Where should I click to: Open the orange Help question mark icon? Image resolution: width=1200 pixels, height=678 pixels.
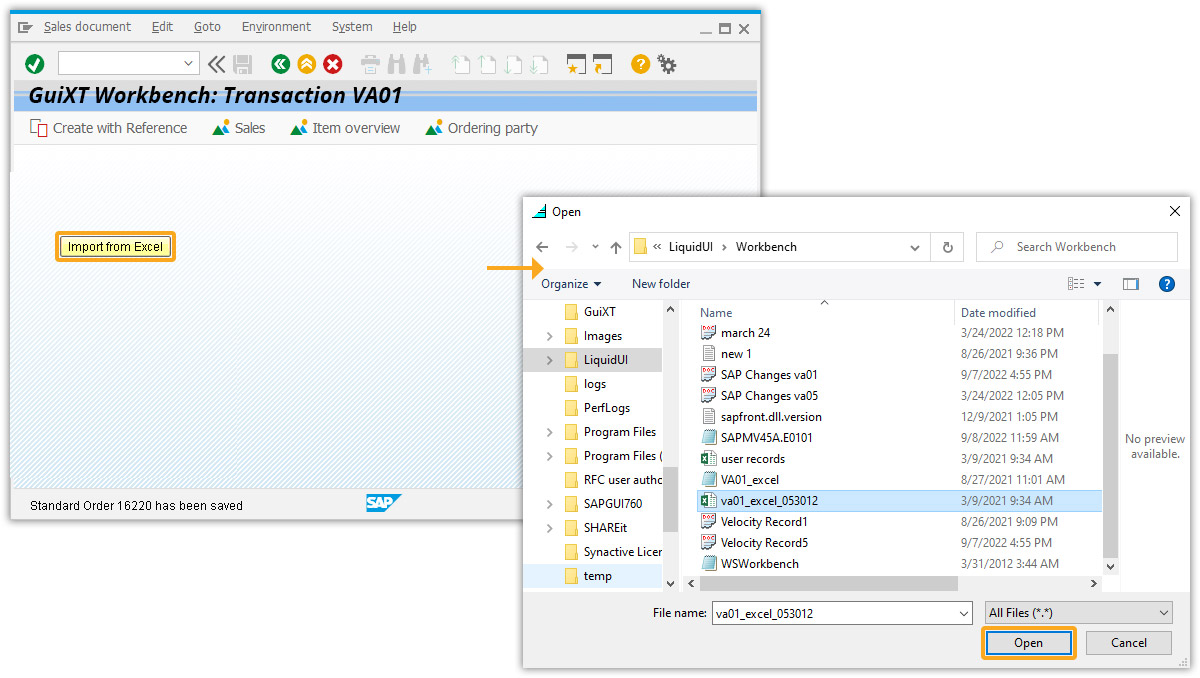point(640,64)
